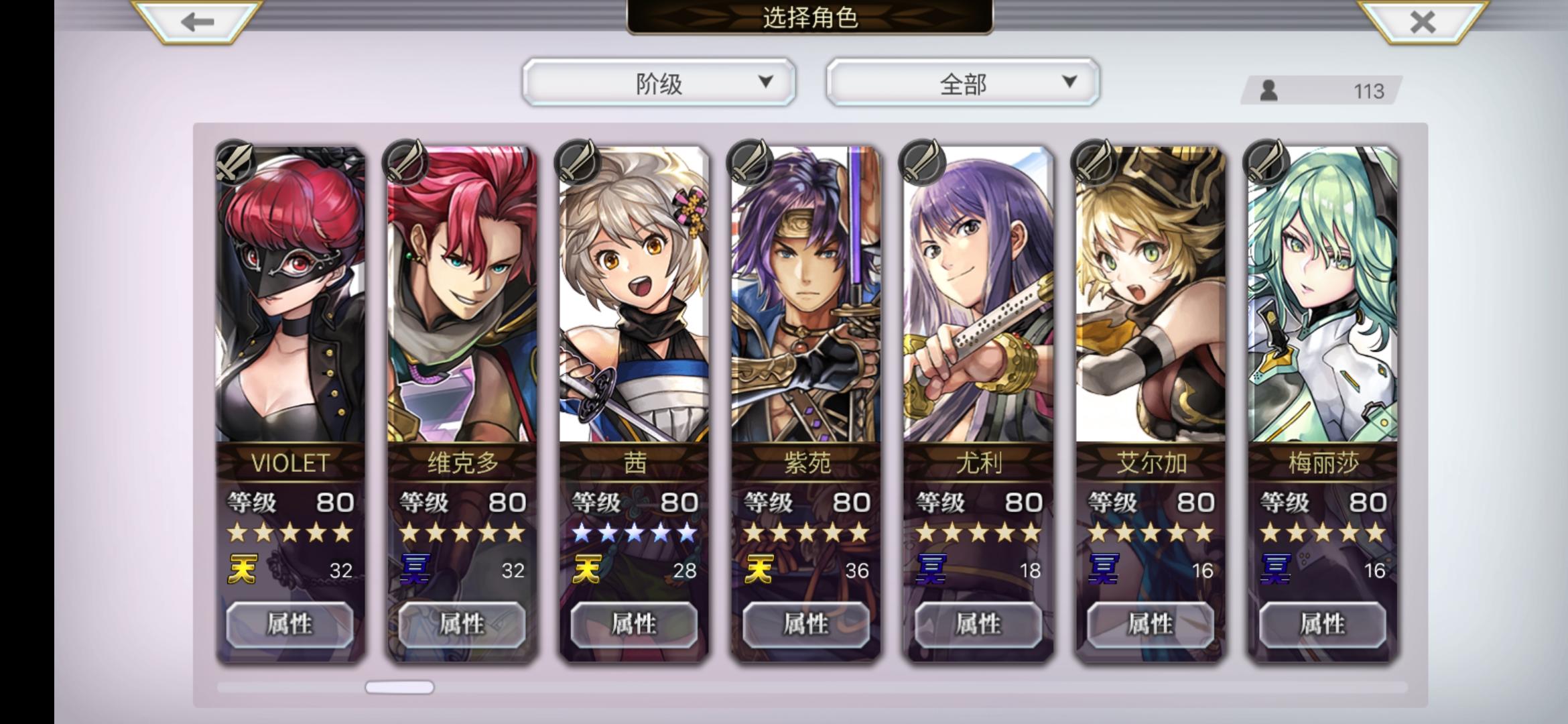The width and height of the screenshot is (1568, 724).
Task: Click the 天 style icon on VIOLET's card
Action: pyautogui.click(x=243, y=570)
